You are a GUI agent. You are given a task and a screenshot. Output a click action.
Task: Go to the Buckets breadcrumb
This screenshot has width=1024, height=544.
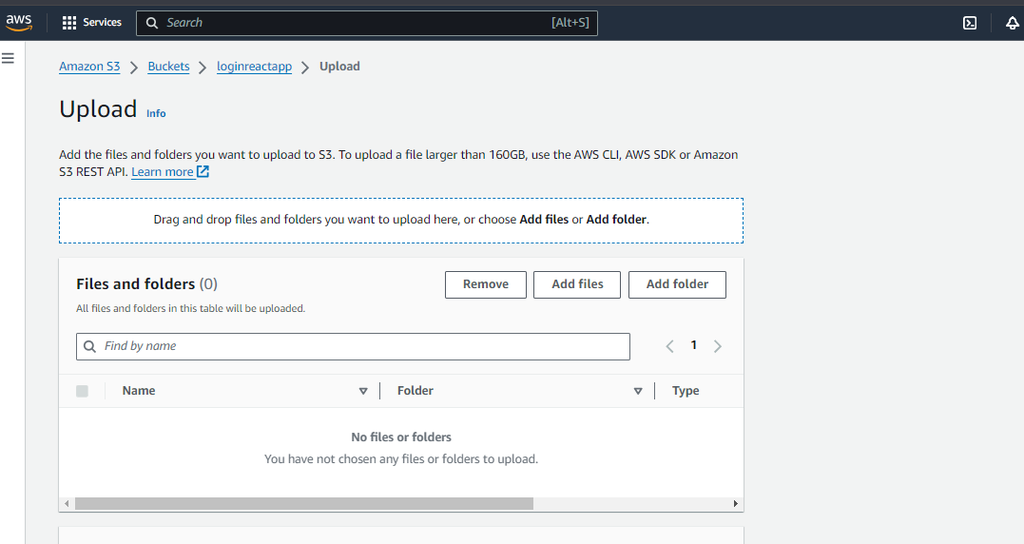168,66
